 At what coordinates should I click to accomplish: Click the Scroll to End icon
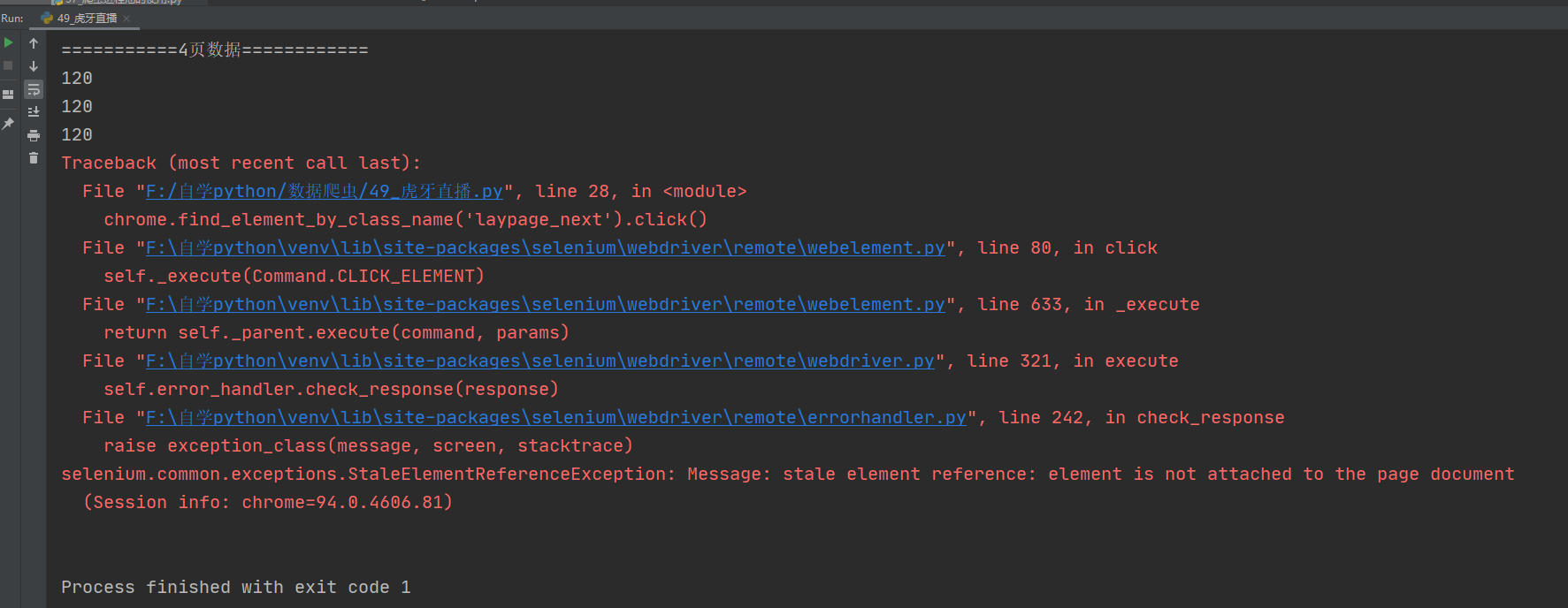(34, 112)
